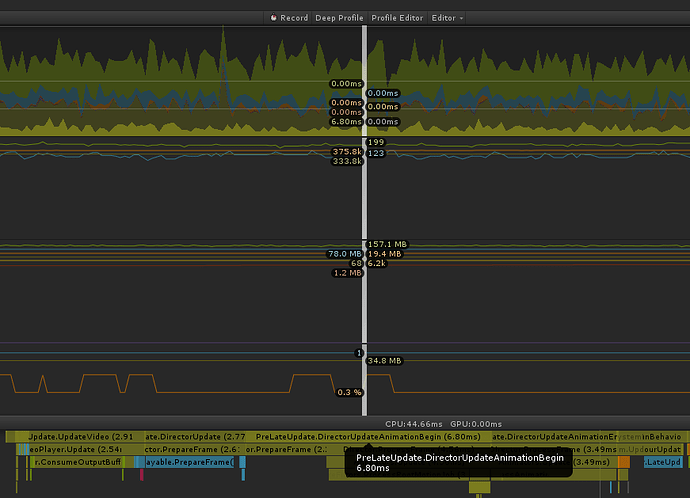This screenshot has width=690, height=498.
Task: Click the DirectorUpdateAnimationEnd timeline bar
Action: [554, 437]
